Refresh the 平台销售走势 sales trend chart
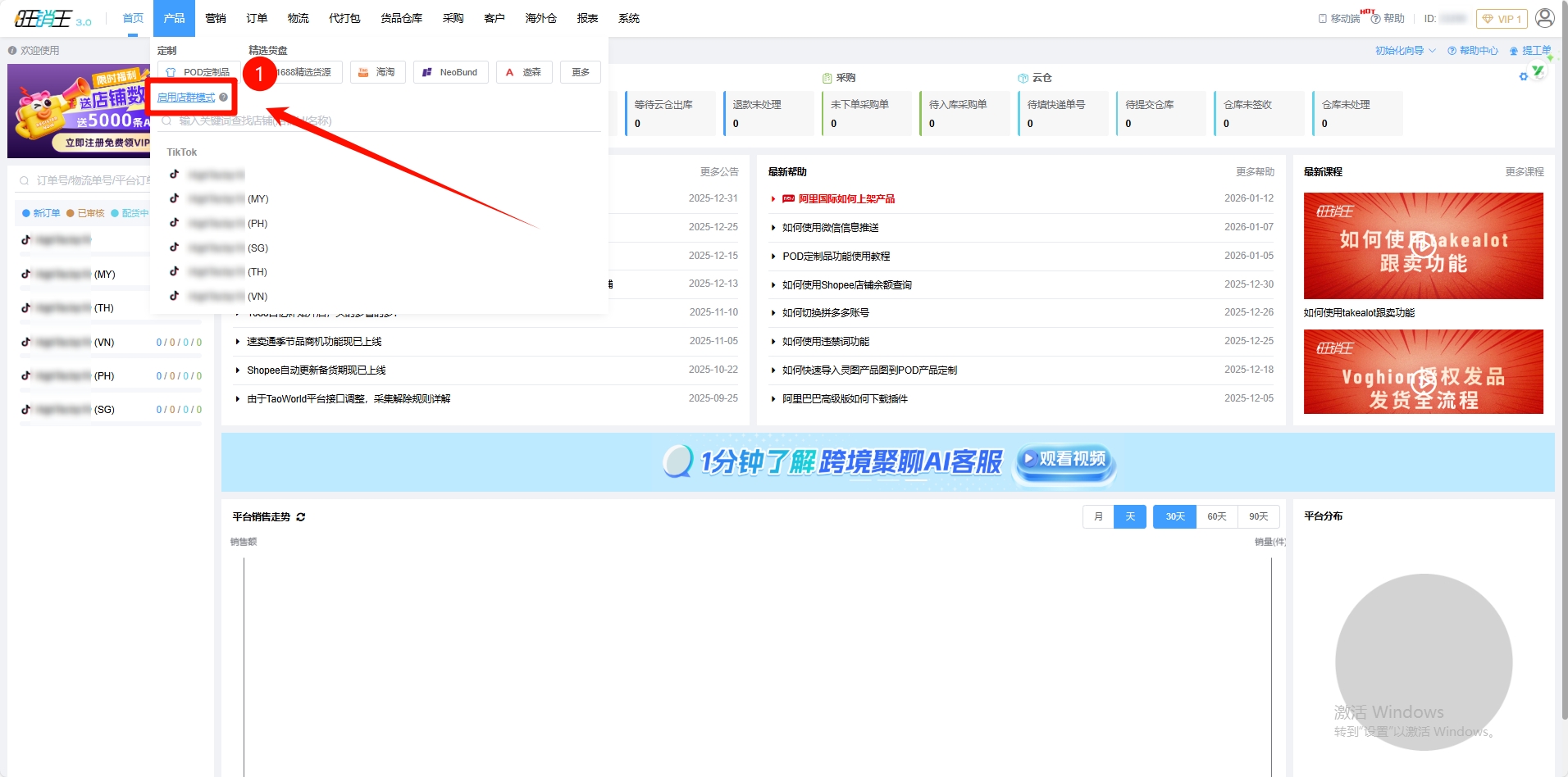The height and width of the screenshot is (777, 1568). point(301,517)
